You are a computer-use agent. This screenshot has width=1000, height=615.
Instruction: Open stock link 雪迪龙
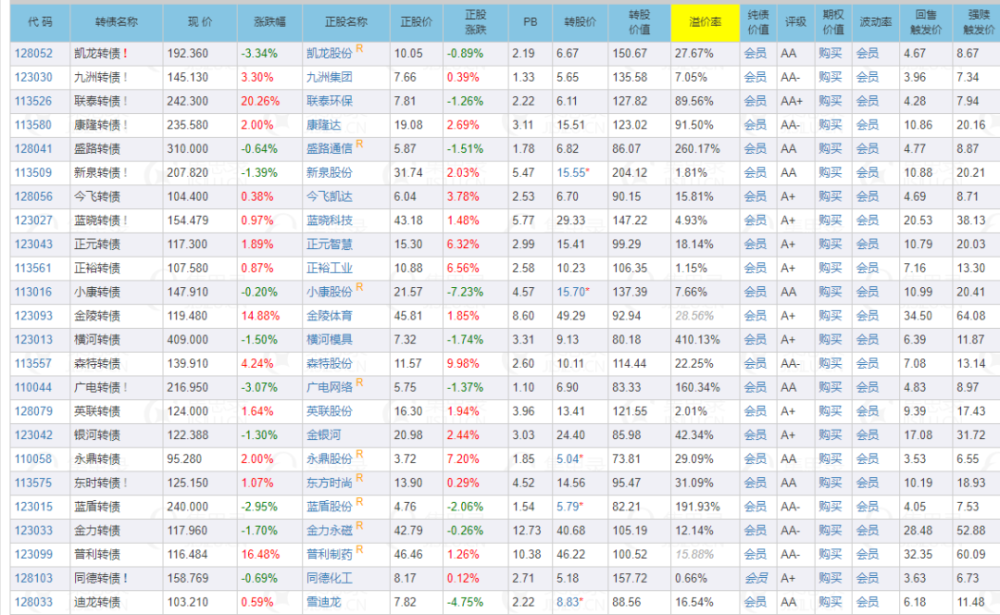click(323, 602)
